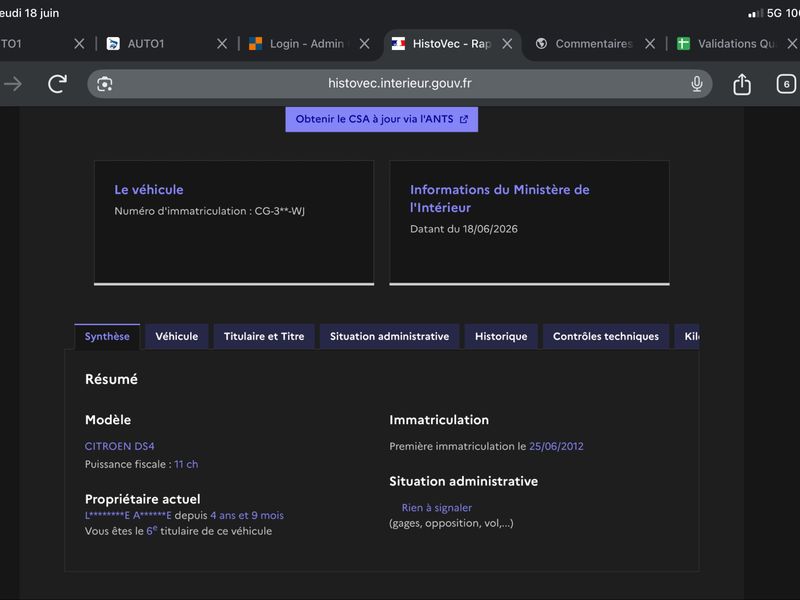Image resolution: width=800 pixels, height=600 pixels.
Task: Click the 4 ans et 9 mois duration
Action: point(247,515)
